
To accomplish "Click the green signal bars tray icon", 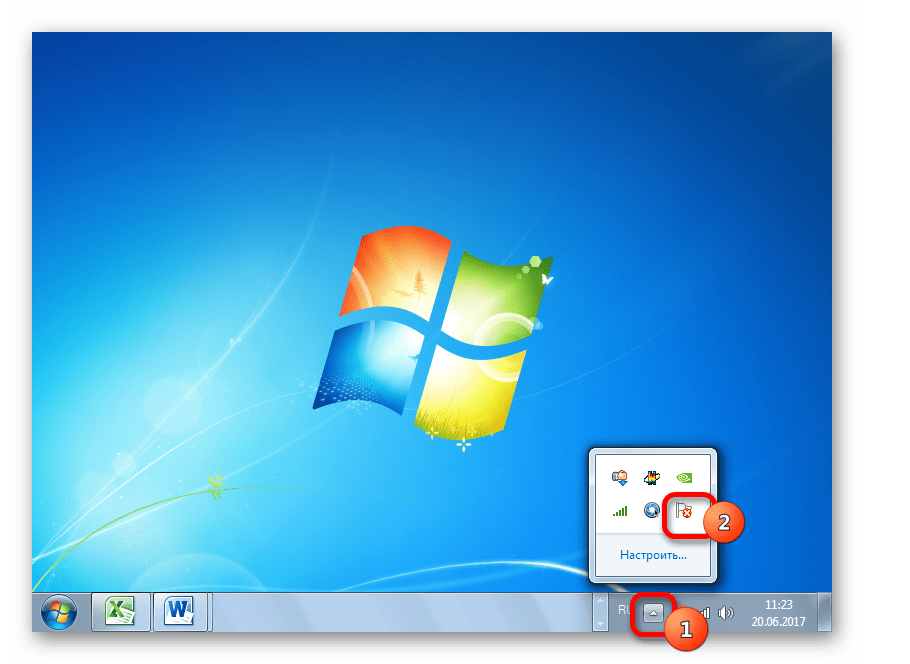I will point(620,511).
